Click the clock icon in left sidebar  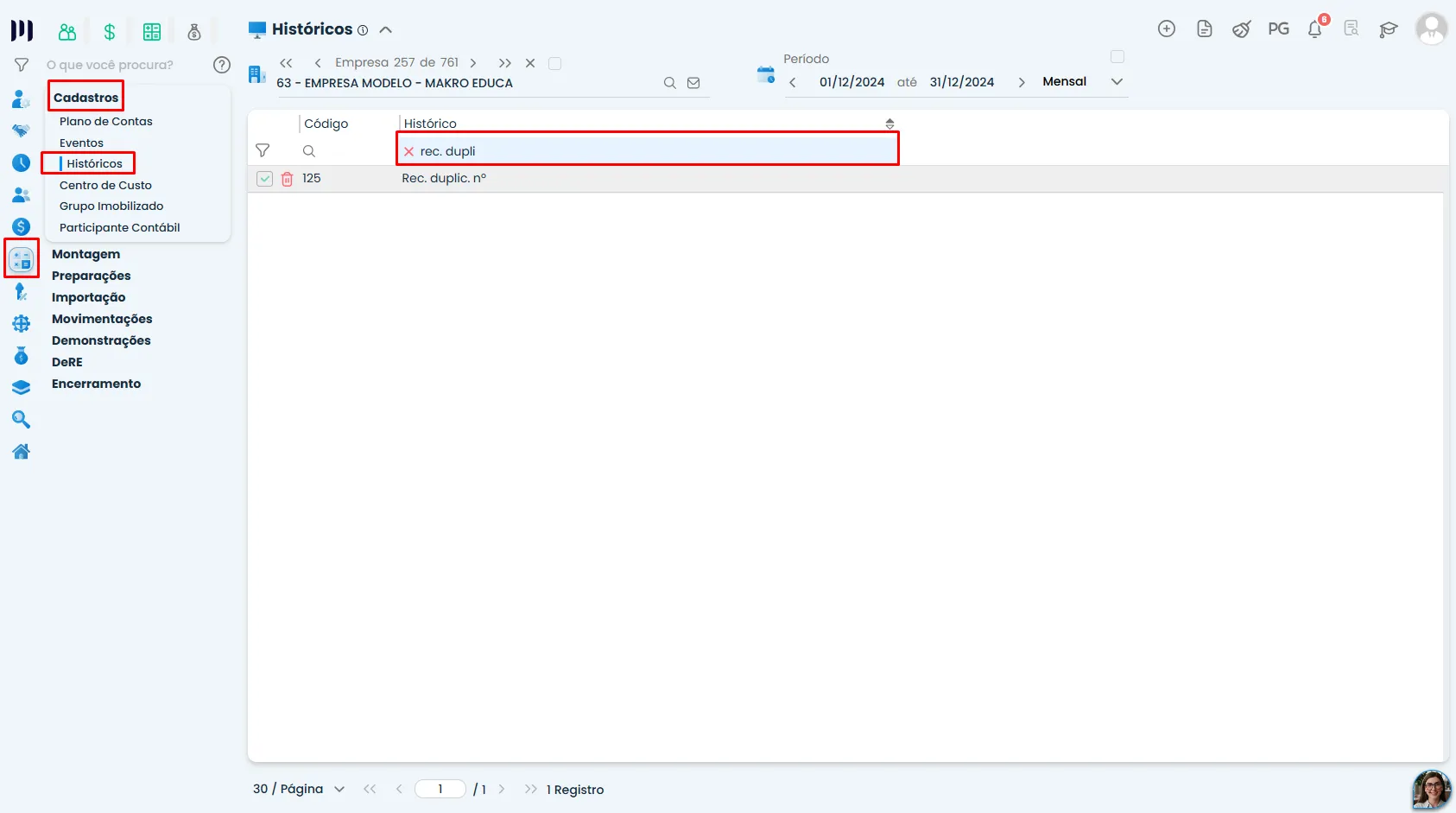click(22, 162)
